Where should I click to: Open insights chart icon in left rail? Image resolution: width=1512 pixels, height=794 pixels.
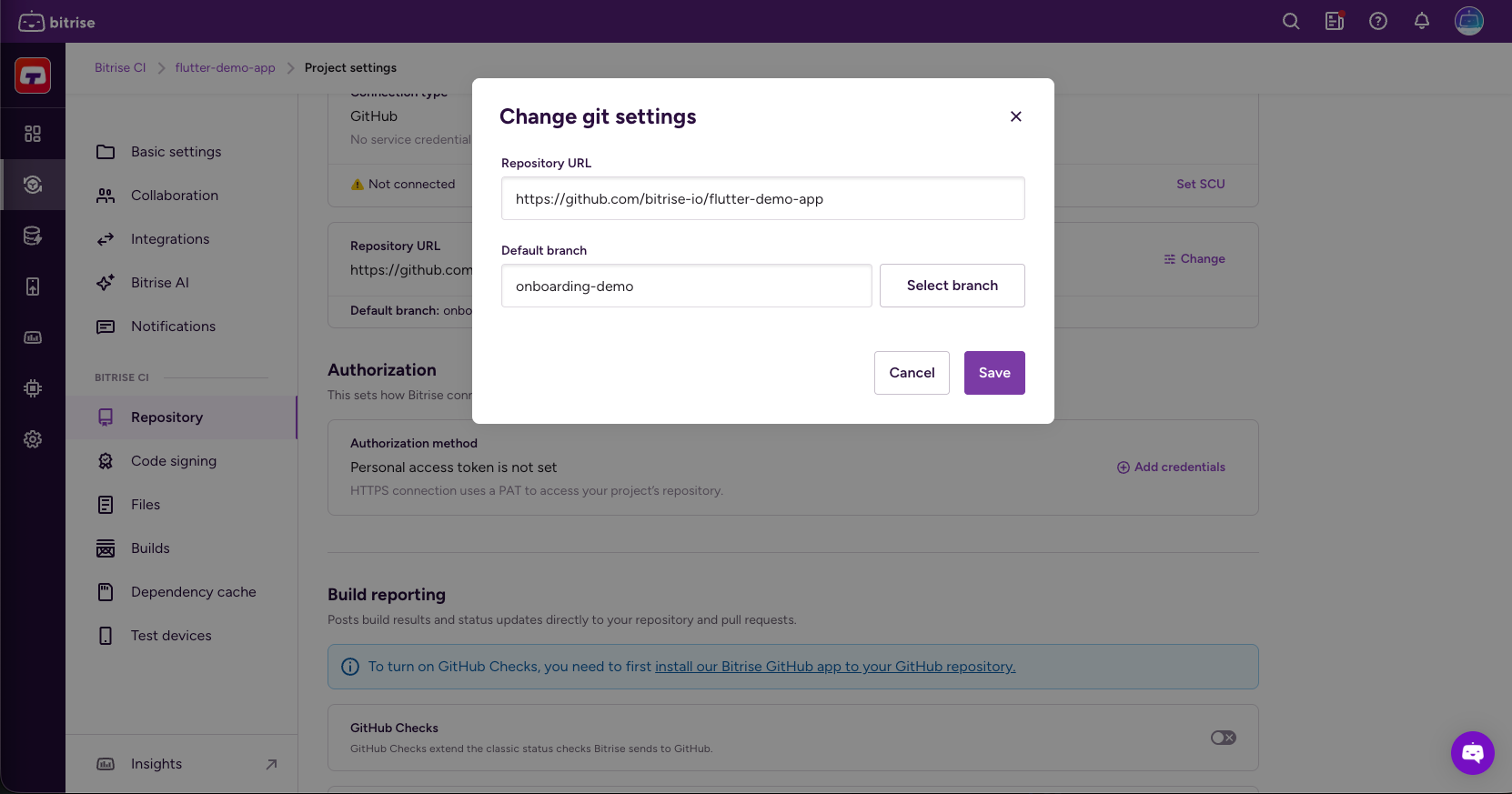click(x=33, y=337)
